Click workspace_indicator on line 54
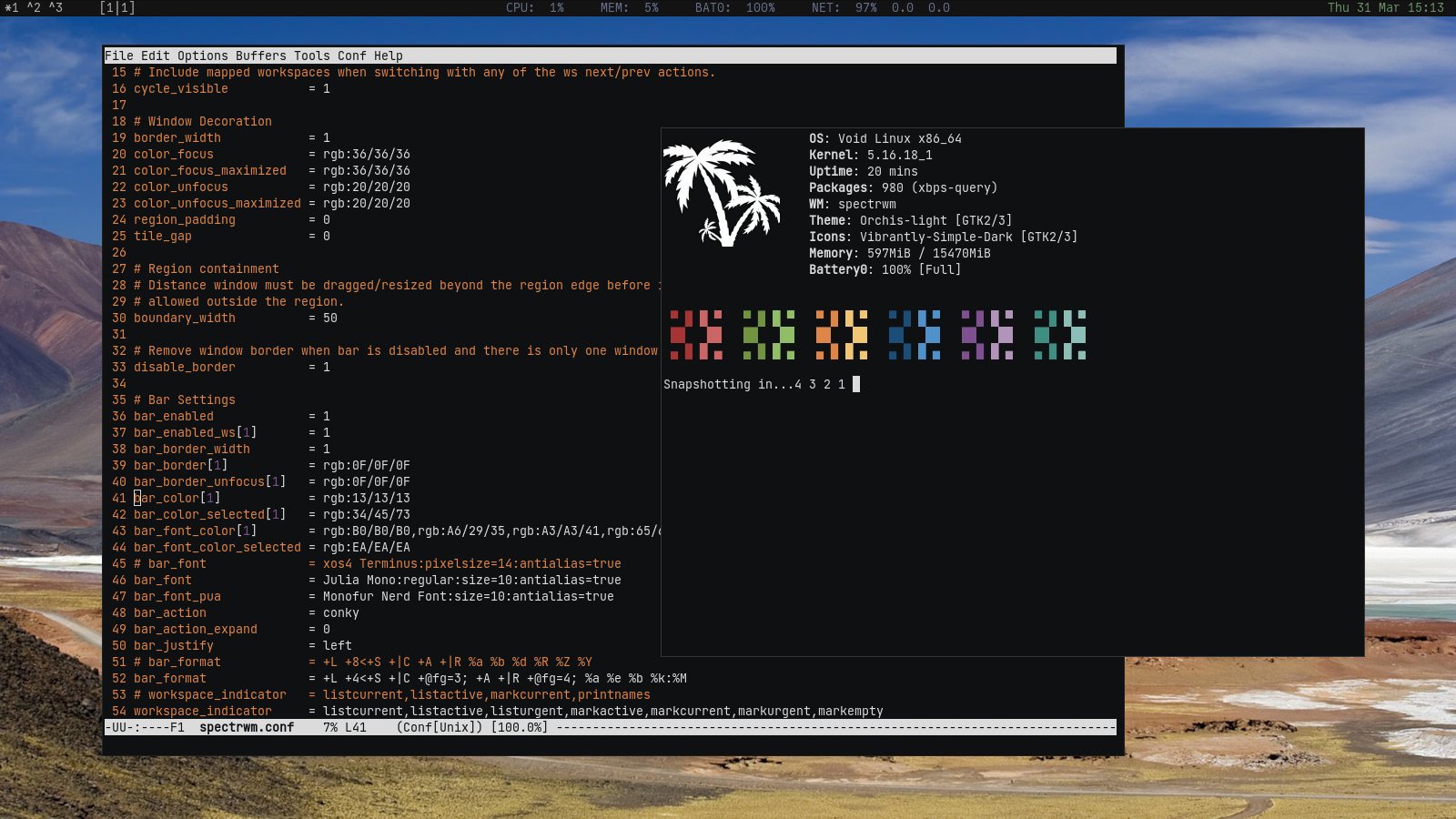Screen dimensions: 1456x819 (203, 711)
